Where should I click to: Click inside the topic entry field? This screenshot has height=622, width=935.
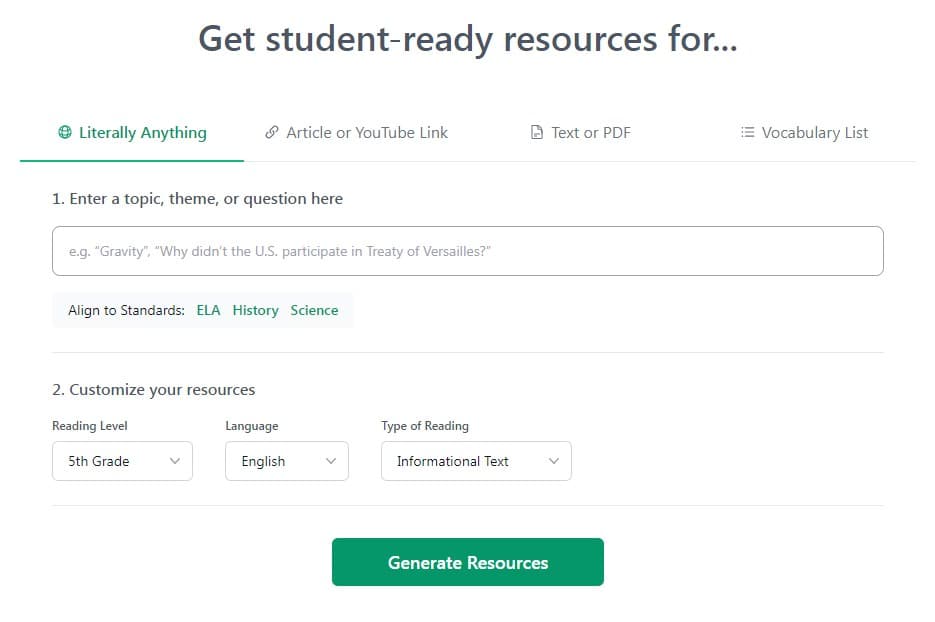pyautogui.click(x=467, y=251)
